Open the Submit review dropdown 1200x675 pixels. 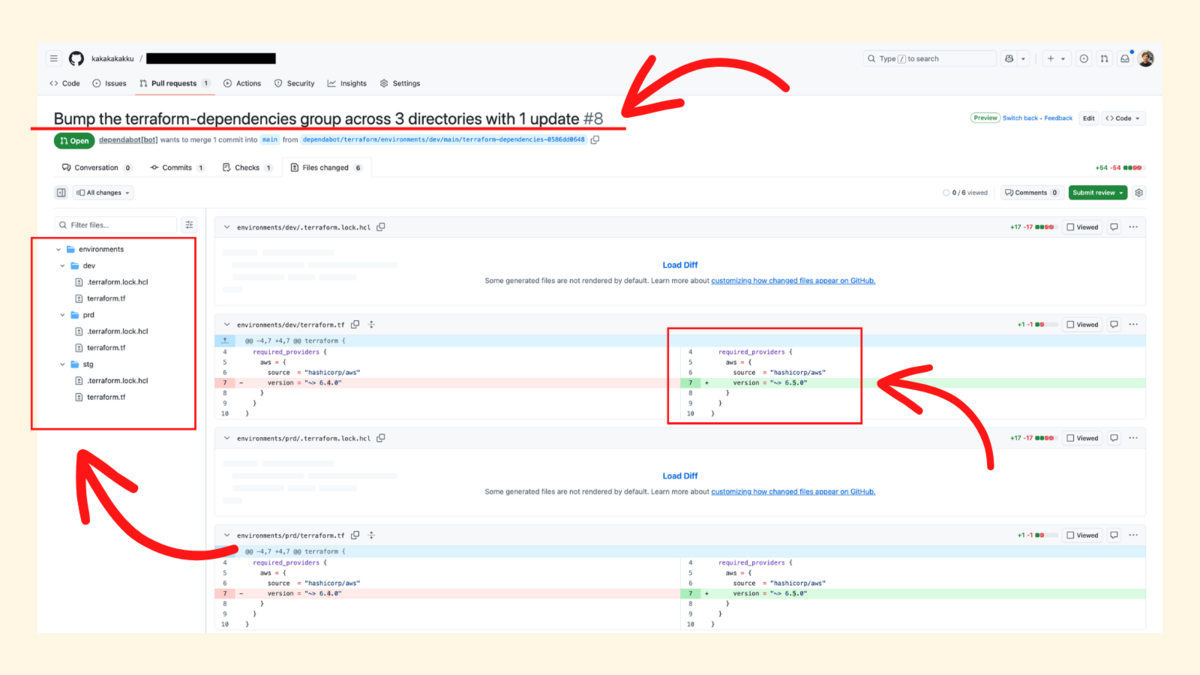pyautogui.click(x=1098, y=193)
